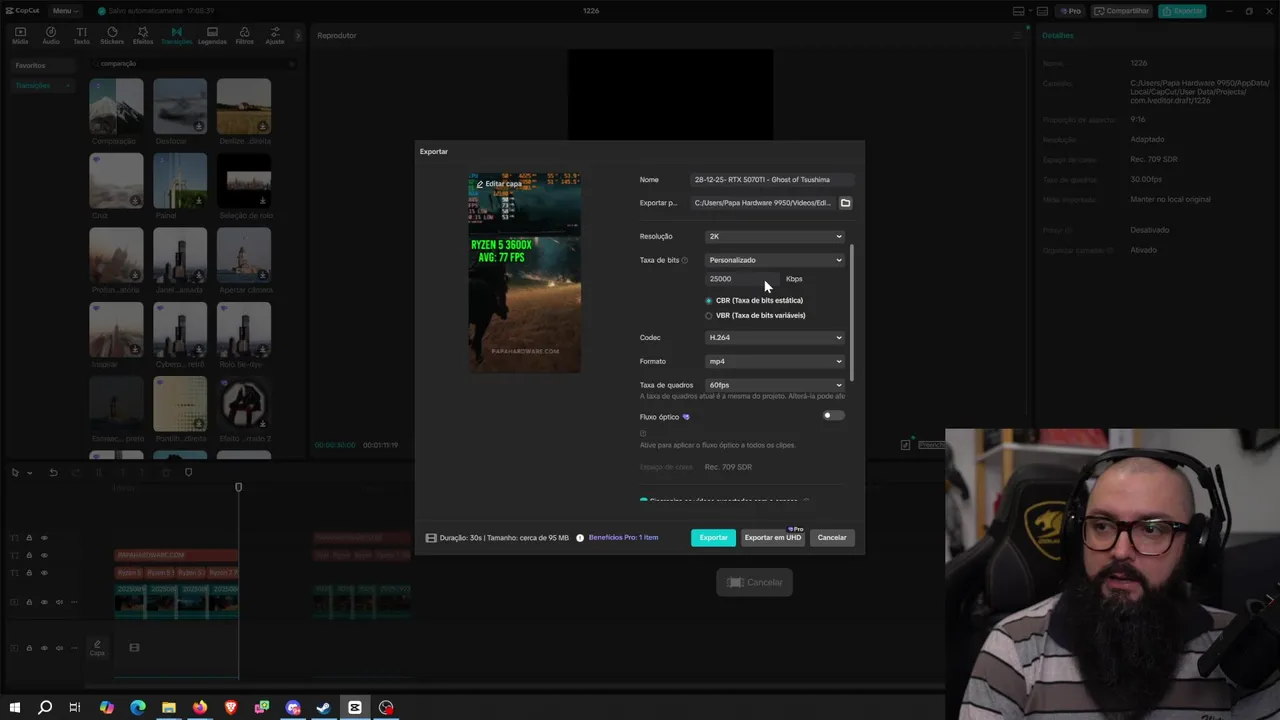Click Editar capa on the cover thumbnail
The image size is (1280, 720).
[499, 184]
